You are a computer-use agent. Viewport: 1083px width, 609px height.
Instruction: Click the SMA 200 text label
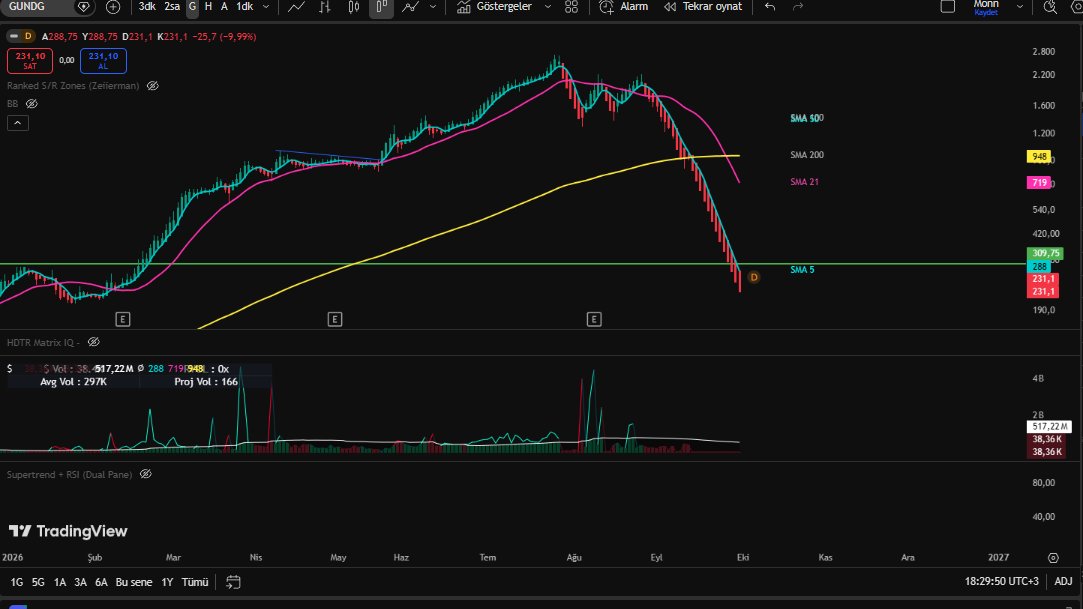pos(807,155)
